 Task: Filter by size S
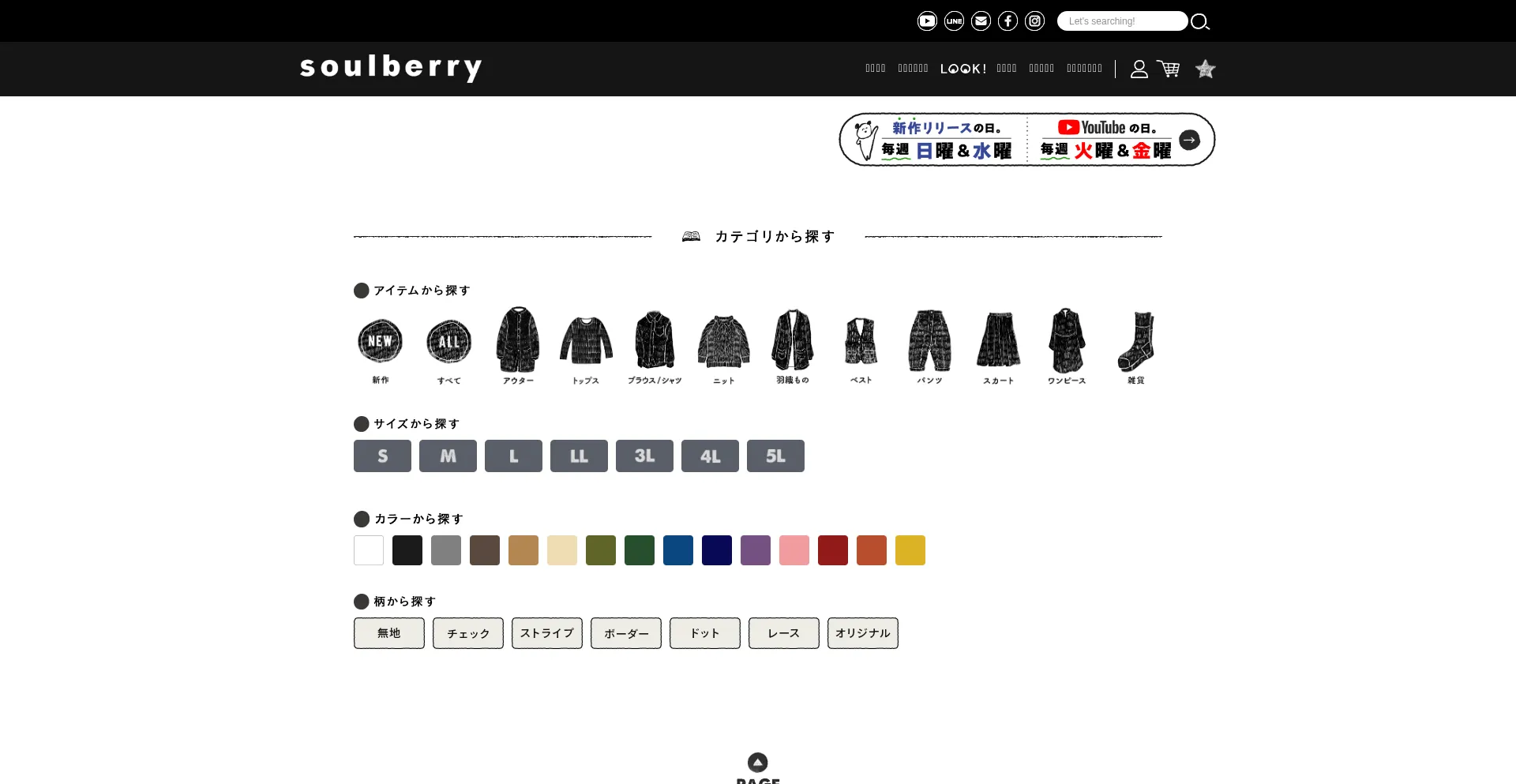(382, 456)
